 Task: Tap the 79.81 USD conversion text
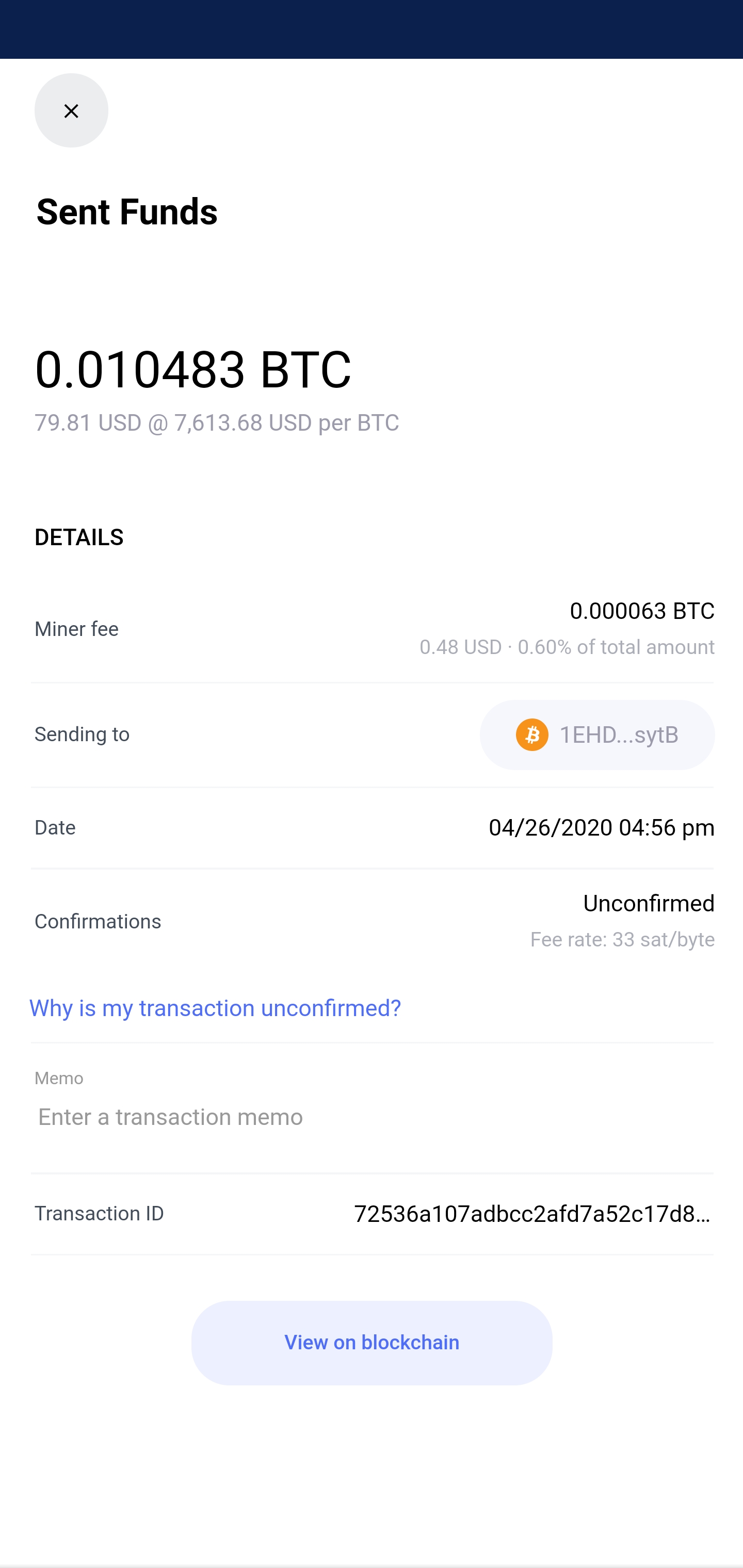click(216, 422)
